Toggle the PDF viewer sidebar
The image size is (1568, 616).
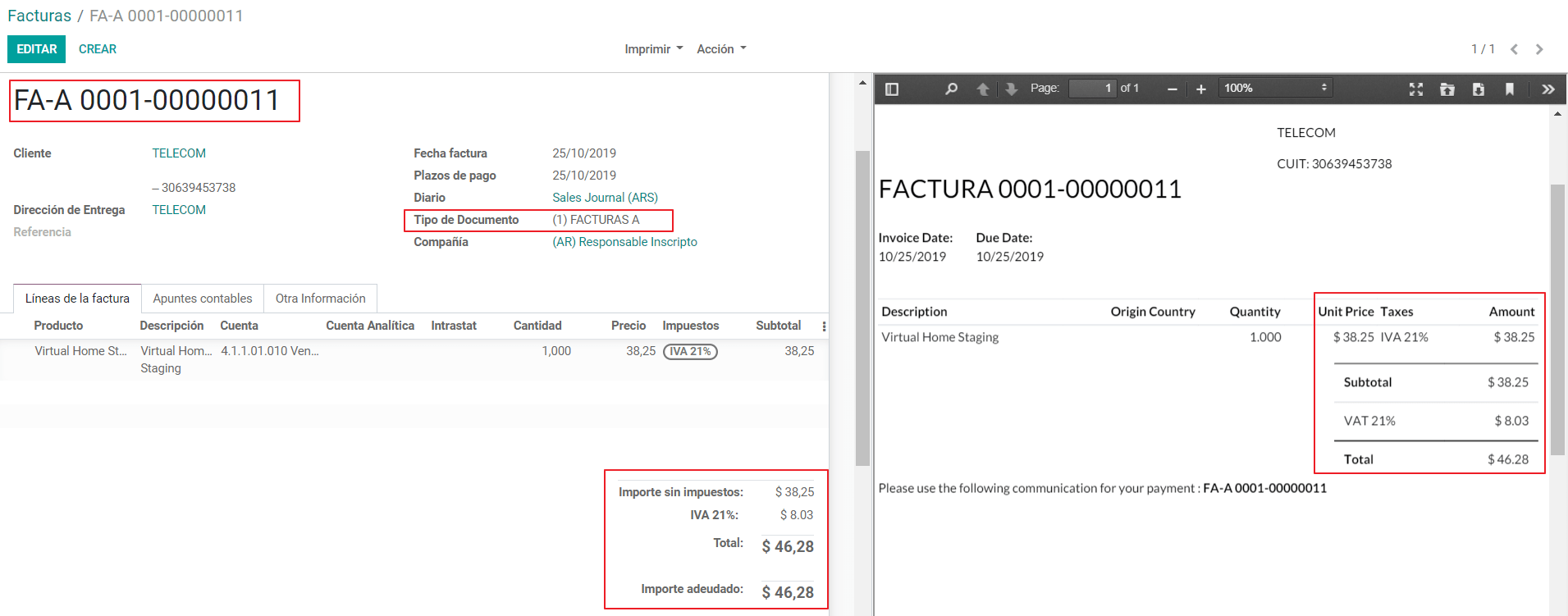click(892, 89)
